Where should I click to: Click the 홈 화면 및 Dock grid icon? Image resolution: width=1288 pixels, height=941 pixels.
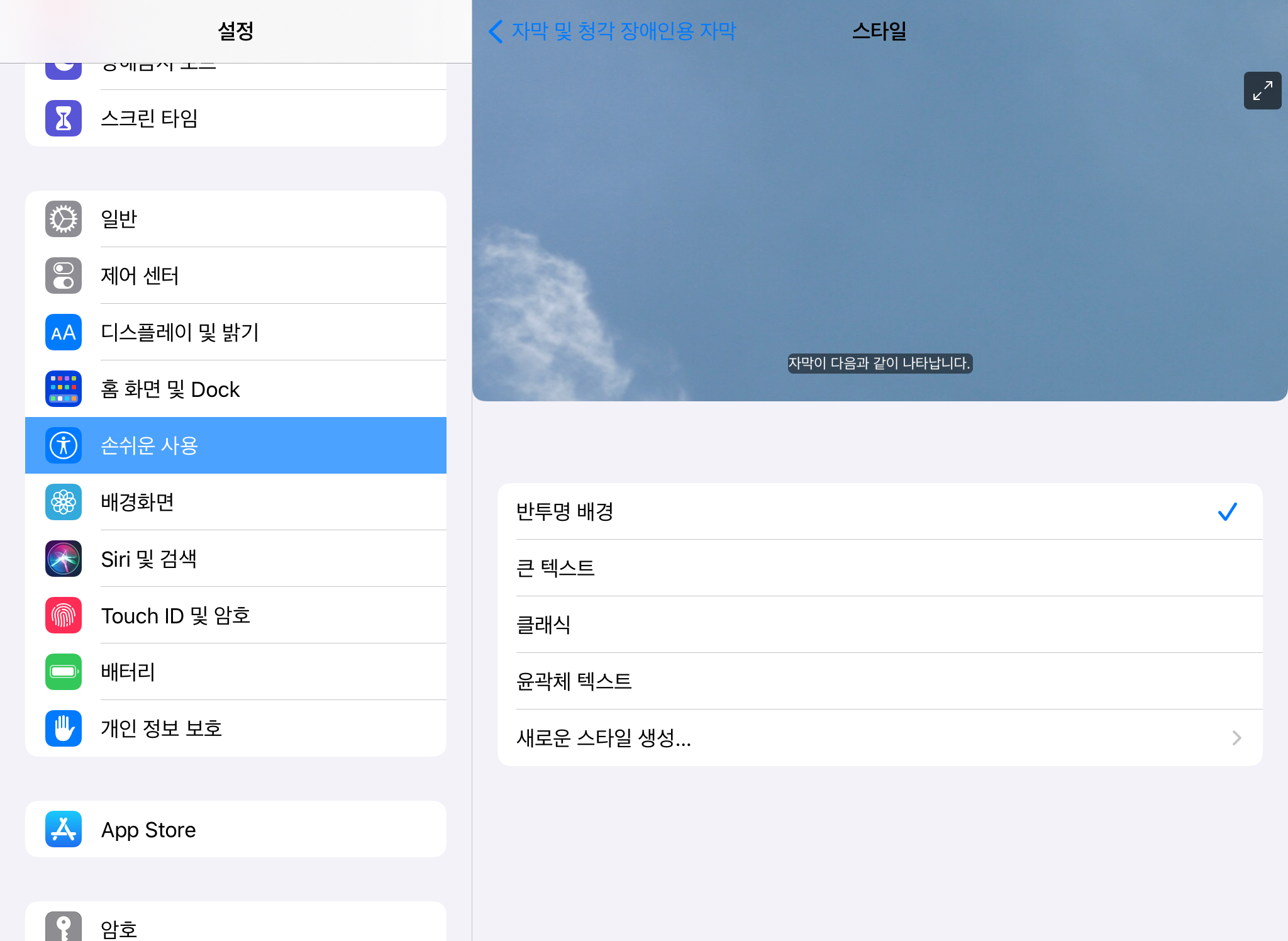click(64, 389)
